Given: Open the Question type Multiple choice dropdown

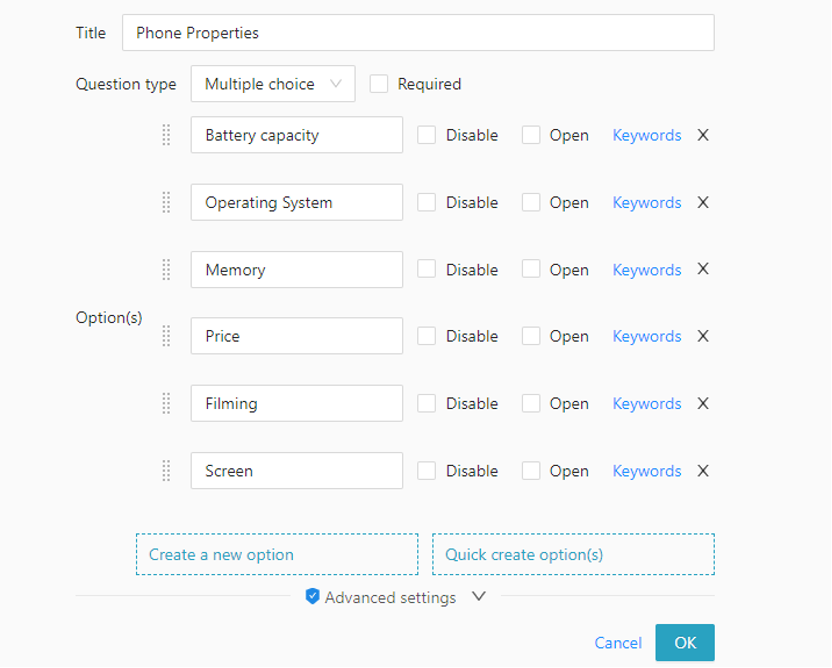Looking at the screenshot, I should pos(273,84).
